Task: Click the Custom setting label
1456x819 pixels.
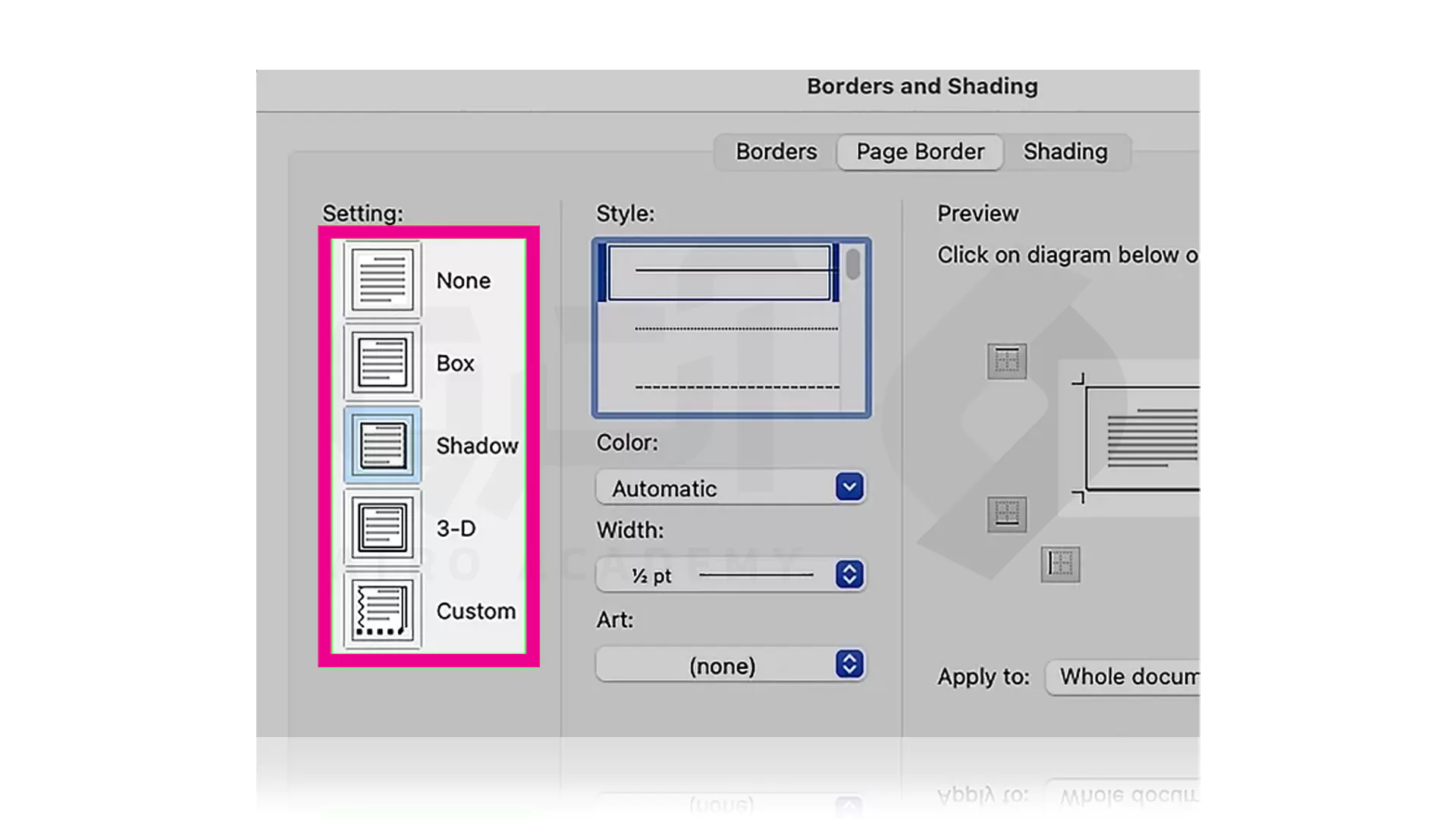Action: tap(475, 611)
